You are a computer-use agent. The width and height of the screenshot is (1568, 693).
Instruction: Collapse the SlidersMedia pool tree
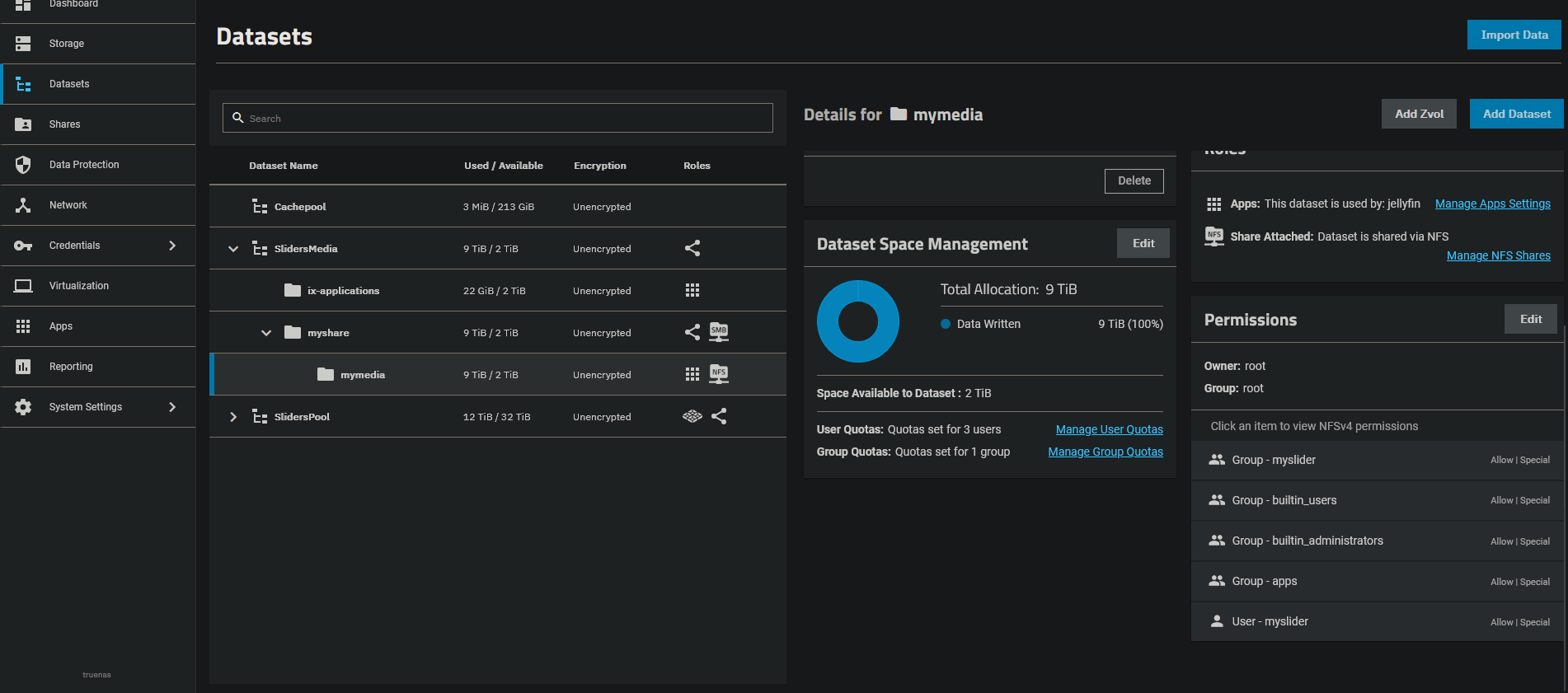[233, 249]
